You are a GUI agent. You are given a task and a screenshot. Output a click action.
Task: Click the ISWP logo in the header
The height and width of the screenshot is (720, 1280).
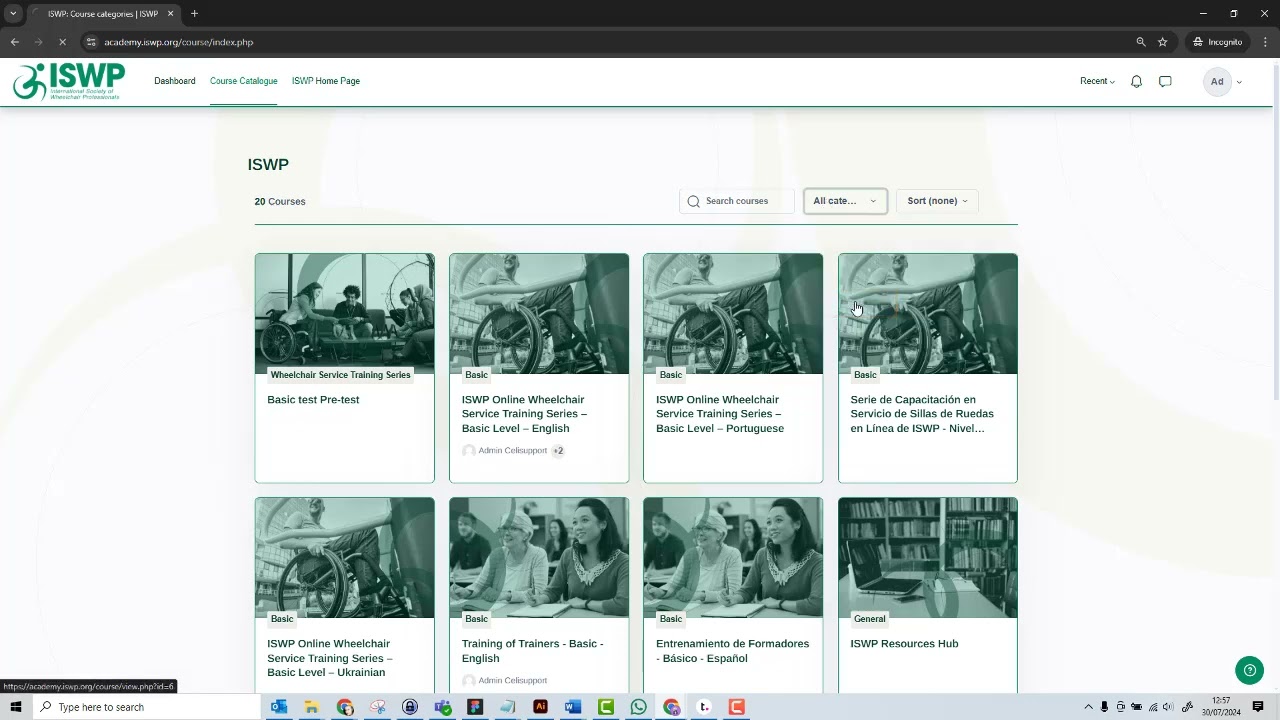69,81
